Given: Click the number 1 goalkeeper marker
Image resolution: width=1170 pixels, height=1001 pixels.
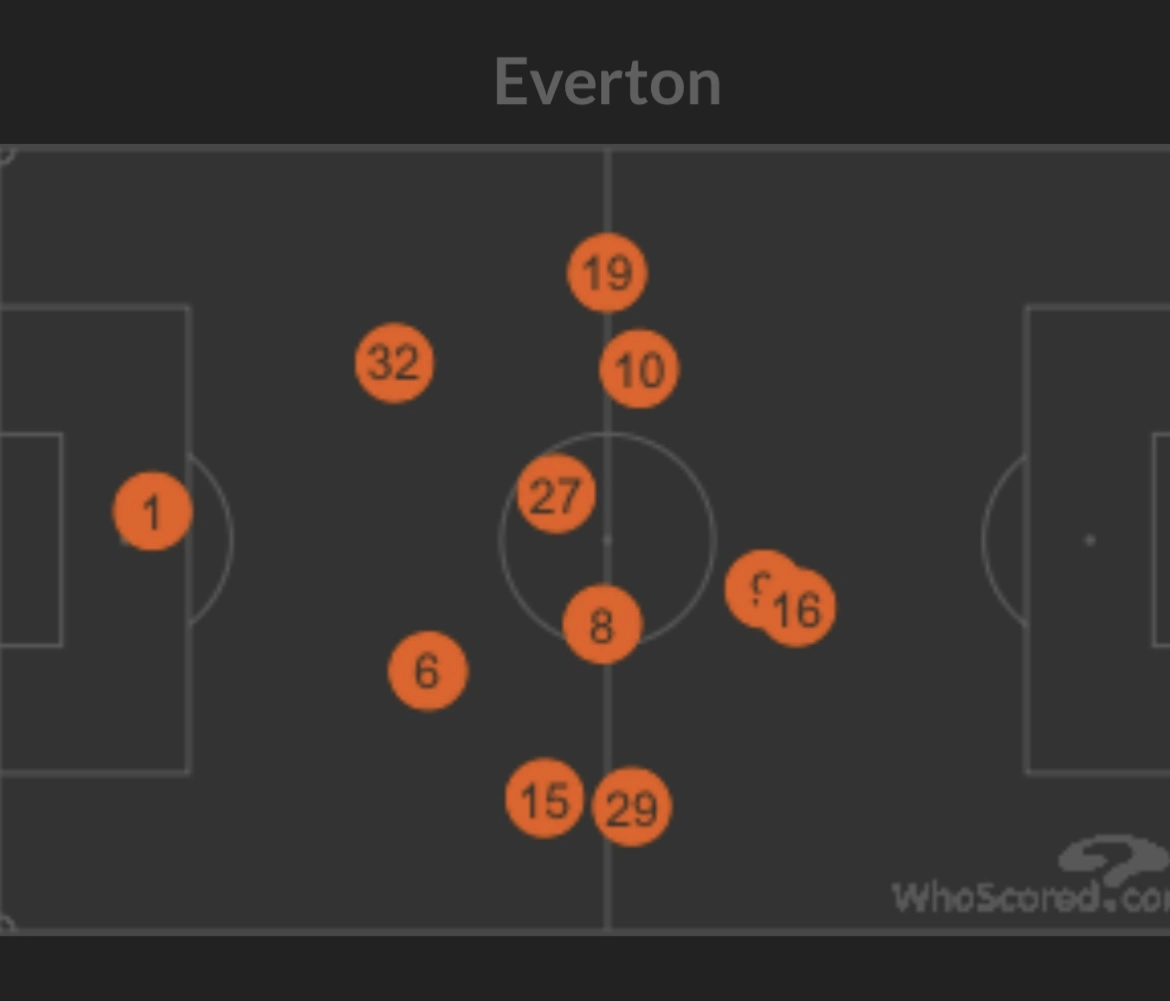Looking at the screenshot, I should pyautogui.click(x=152, y=512).
